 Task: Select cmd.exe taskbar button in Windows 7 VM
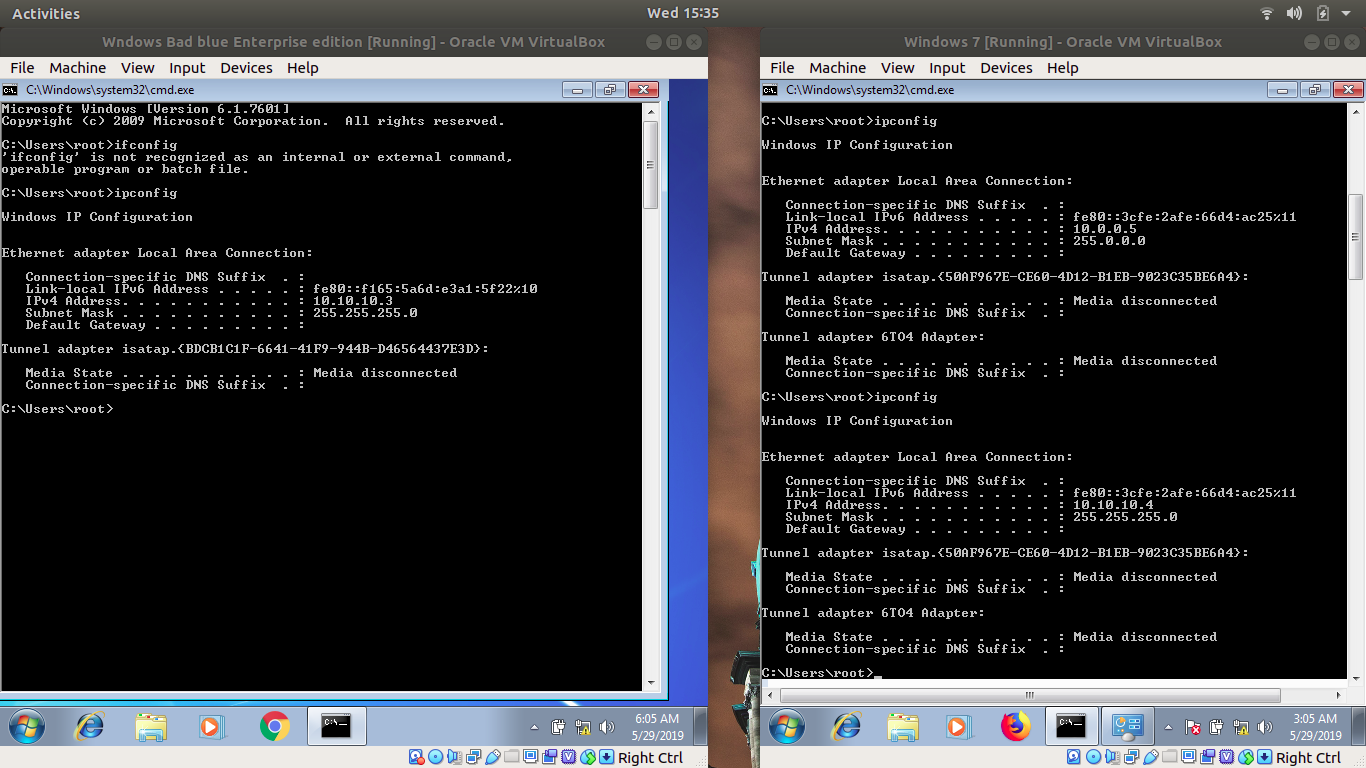pos(1071,726)
